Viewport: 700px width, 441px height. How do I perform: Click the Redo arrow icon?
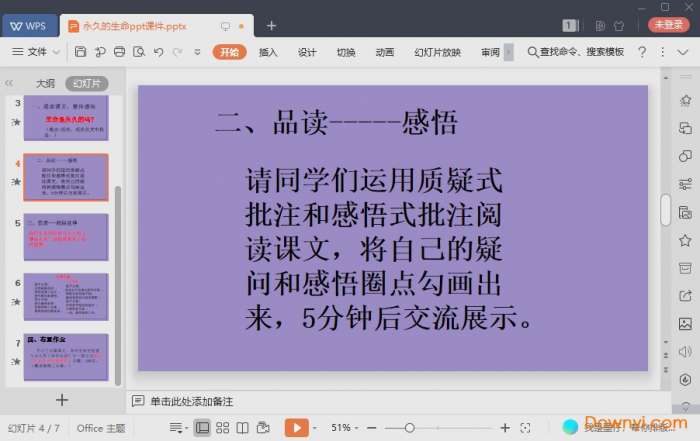(x=178, y=52)
